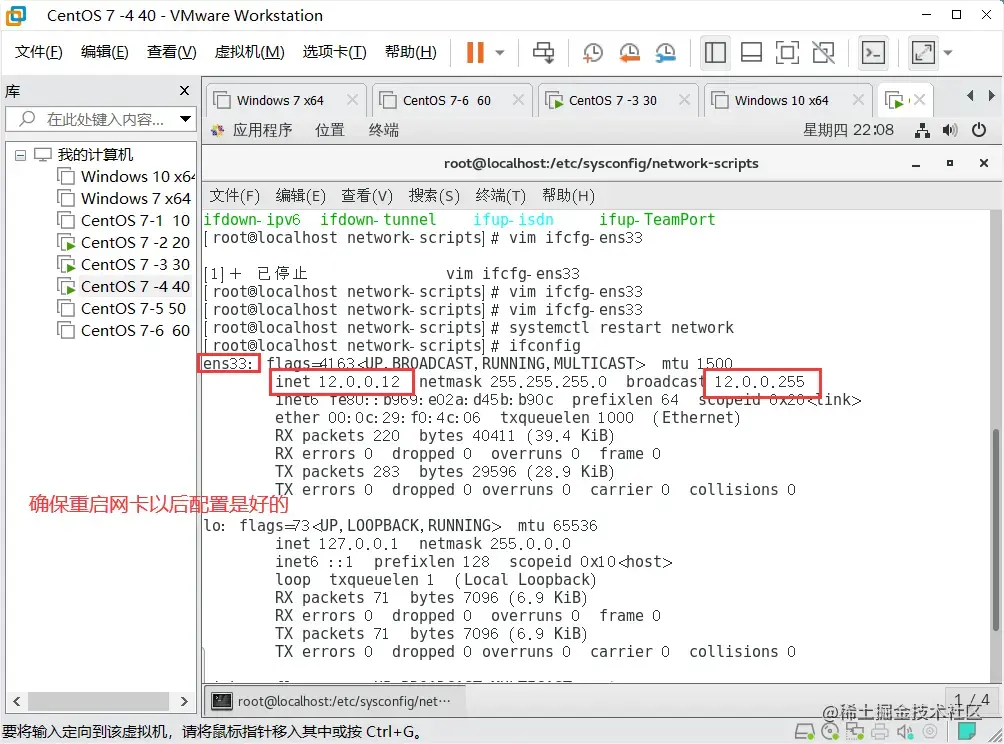Image resolution: width=1004 pixels, height=744 pixels.
Task: Open terminal 文件(F) menu
Action: tap(234, 196)
